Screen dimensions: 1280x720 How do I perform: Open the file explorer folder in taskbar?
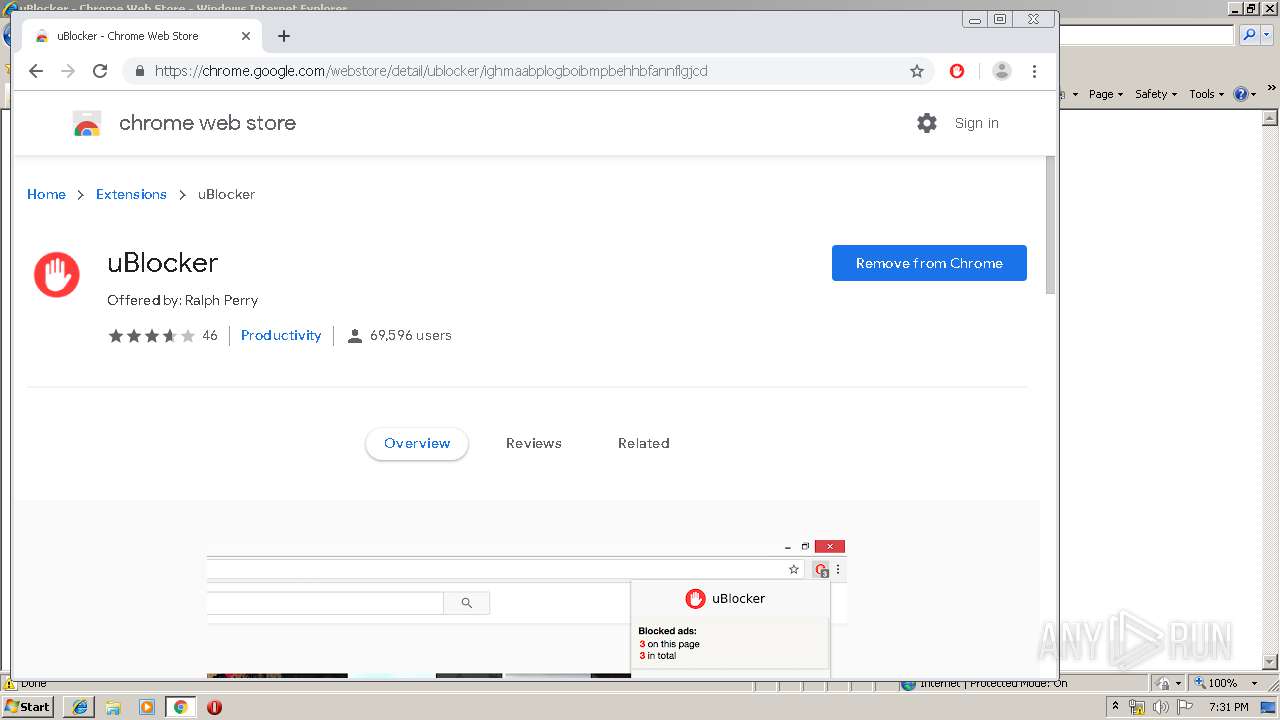point(113,706)
